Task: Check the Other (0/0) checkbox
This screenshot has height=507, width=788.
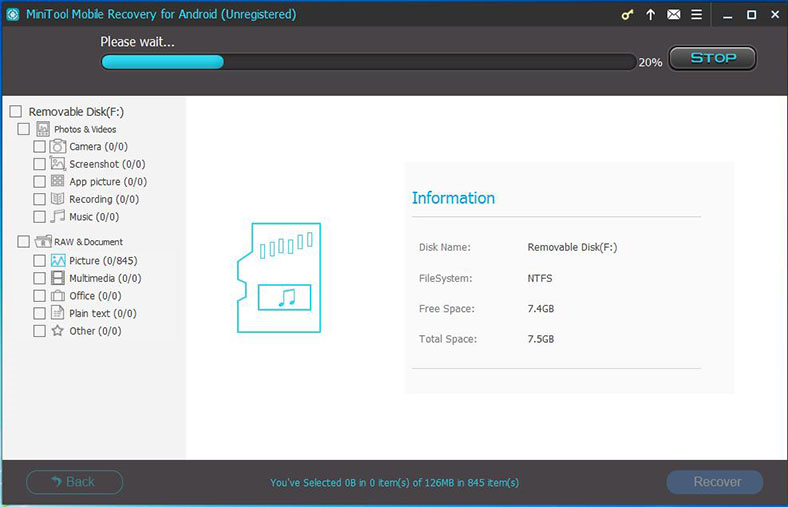Action: (39, 331)
